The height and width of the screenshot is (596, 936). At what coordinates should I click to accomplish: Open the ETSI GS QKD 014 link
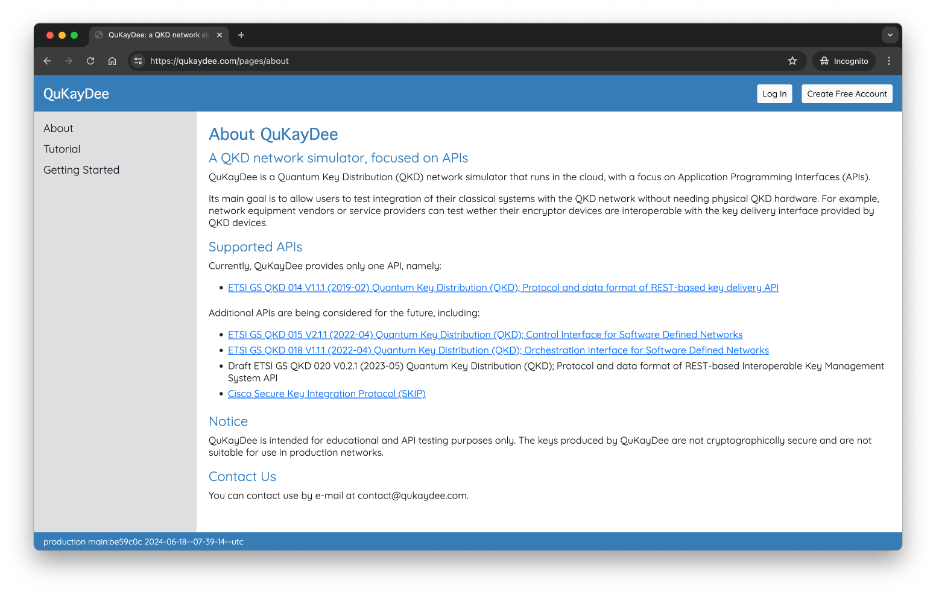503,288
